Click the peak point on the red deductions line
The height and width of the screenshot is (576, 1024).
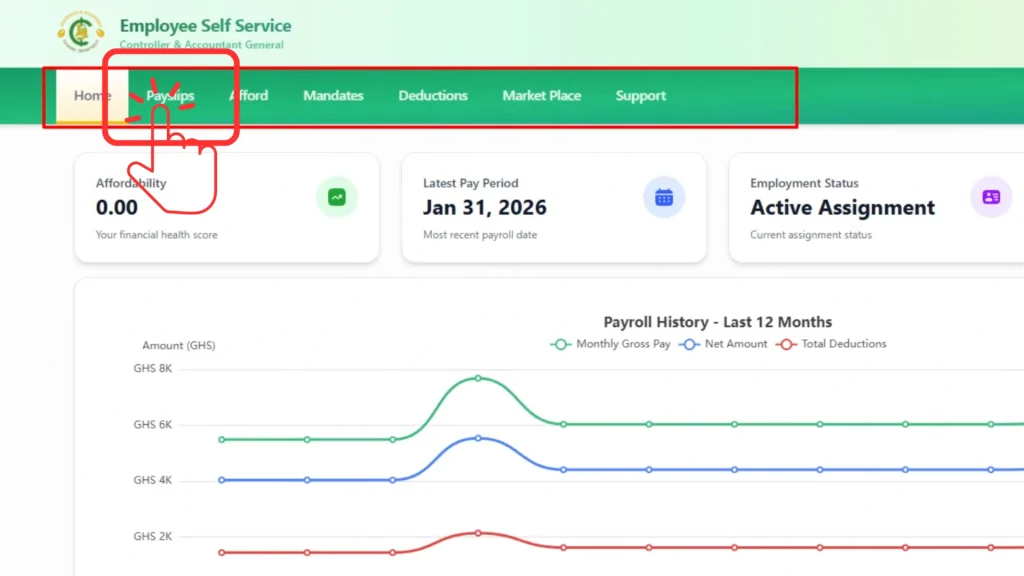[478, 533]
